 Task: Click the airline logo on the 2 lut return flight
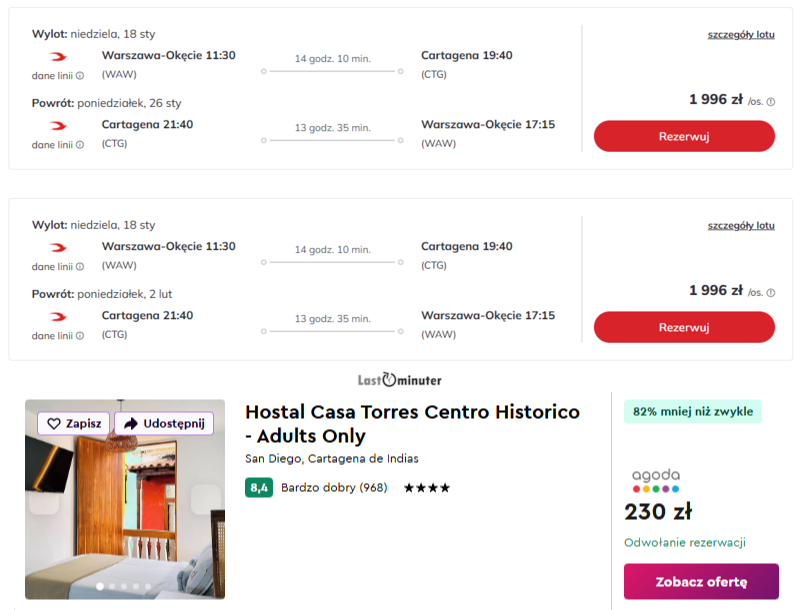pos(58,317)
